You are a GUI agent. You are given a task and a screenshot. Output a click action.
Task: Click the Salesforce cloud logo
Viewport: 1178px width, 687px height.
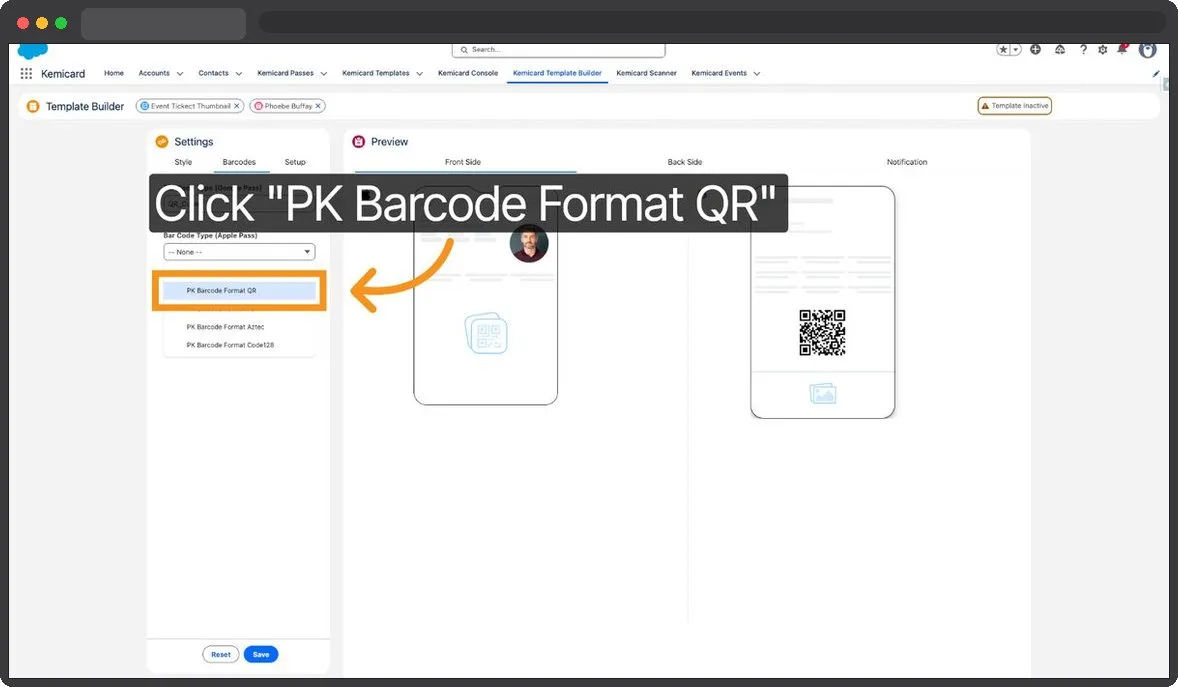pyautogui.click(x=32, y=50)
